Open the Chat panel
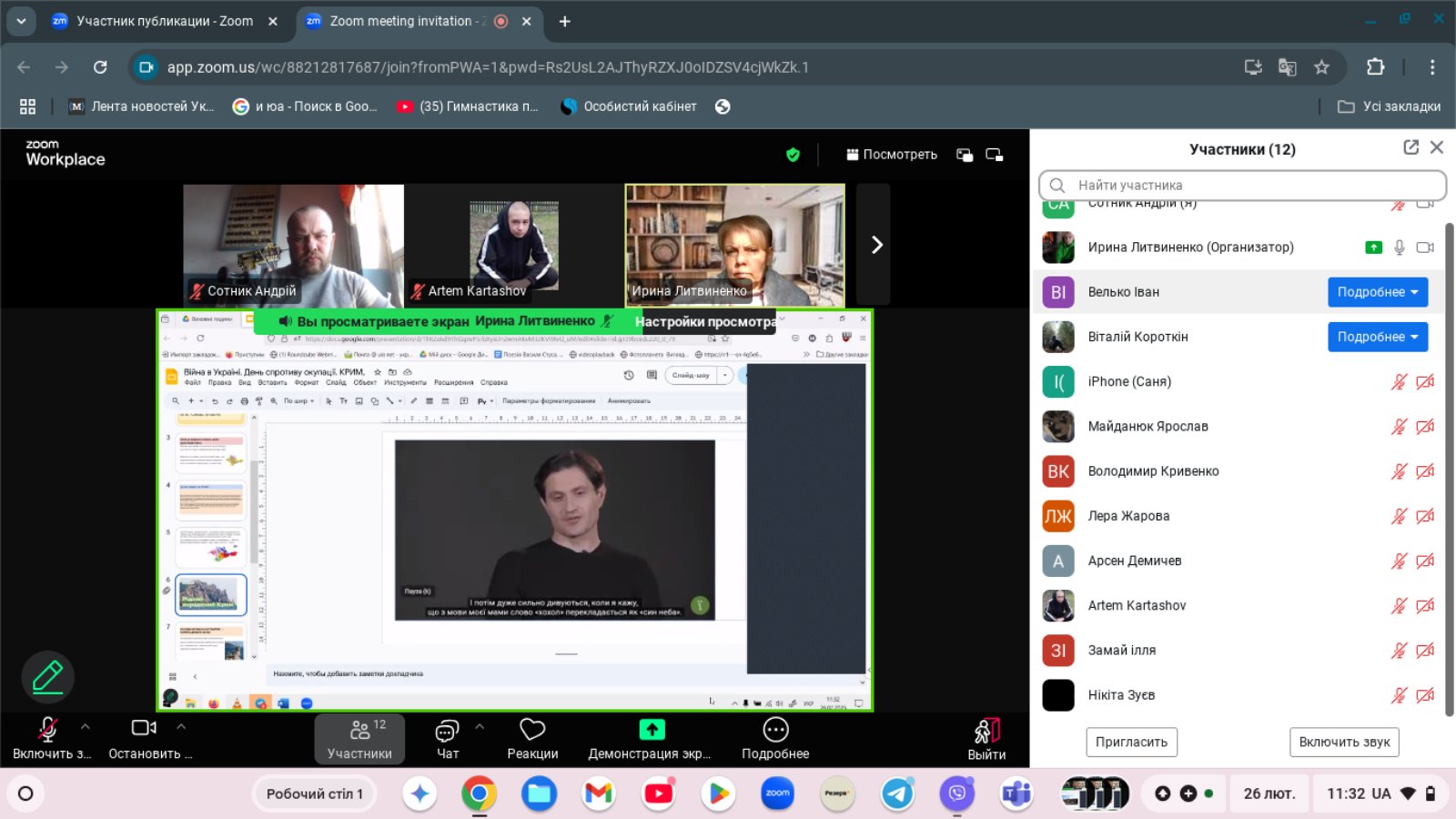 (x=447, y=739)
